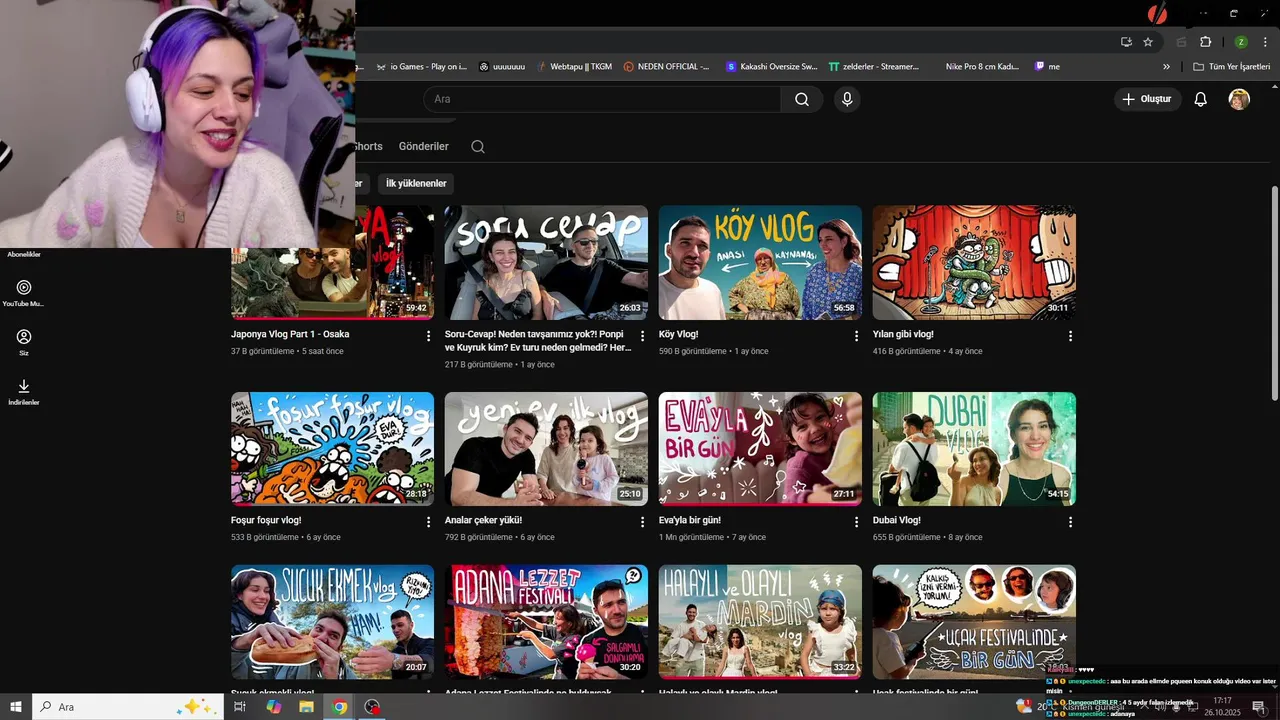
Task: Open the YouTube account avatar menu
Action: coord(1239,99)
